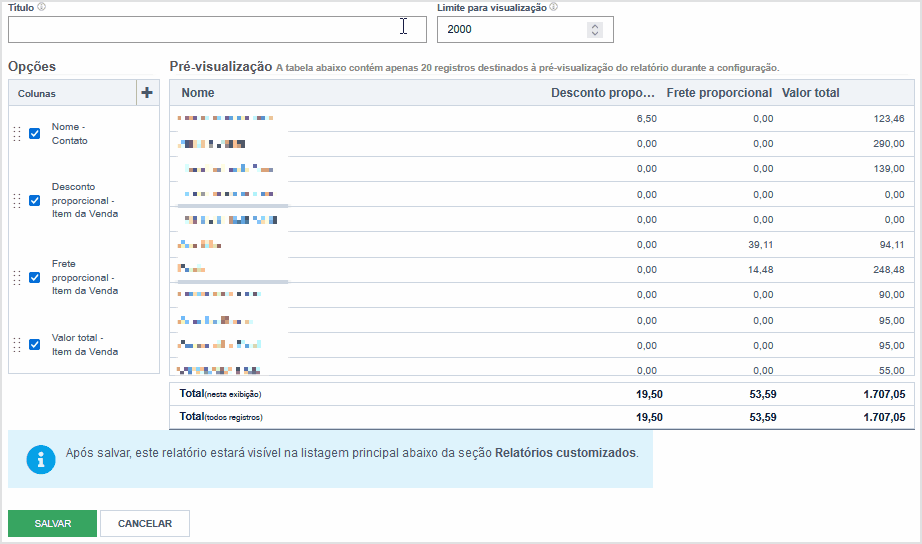Select the 6,50 discount cell
The width and height of the screenshot is (922, 544).
tap(647, 119)
